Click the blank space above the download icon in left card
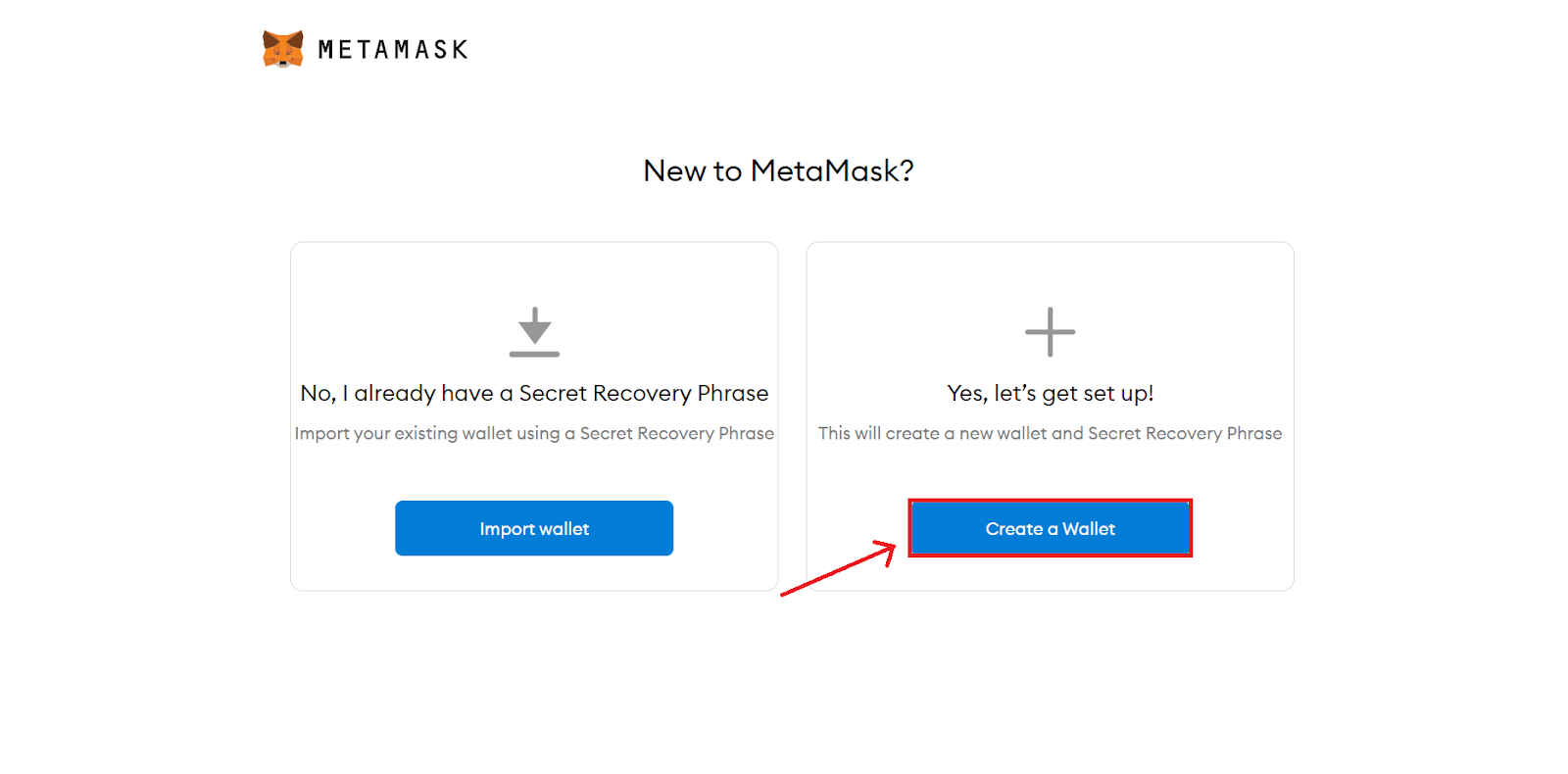Image resolution: width=1568 pixels, height=774 pixels. (534, 274)
